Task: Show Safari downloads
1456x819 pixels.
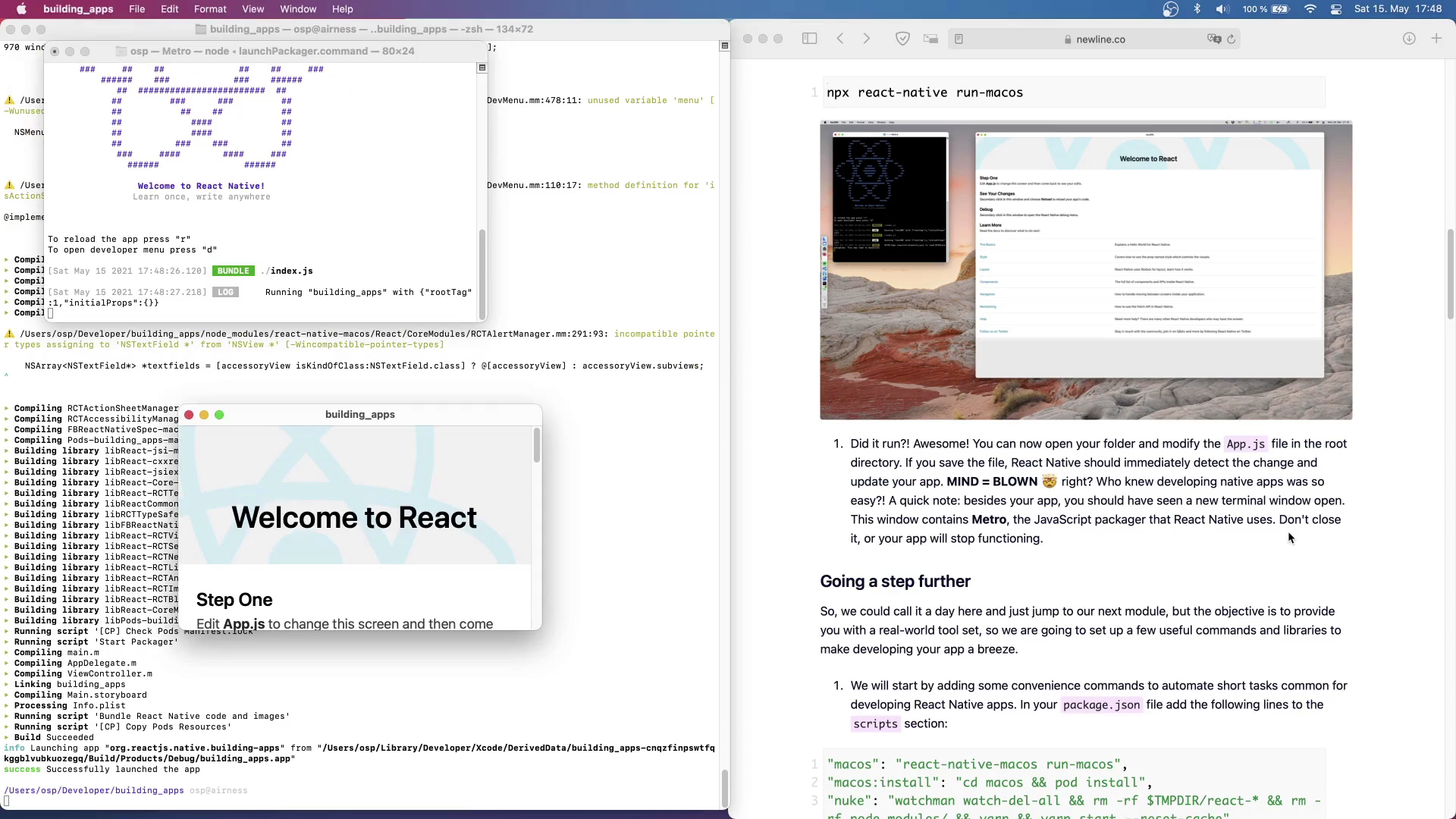Action: 1409,39
